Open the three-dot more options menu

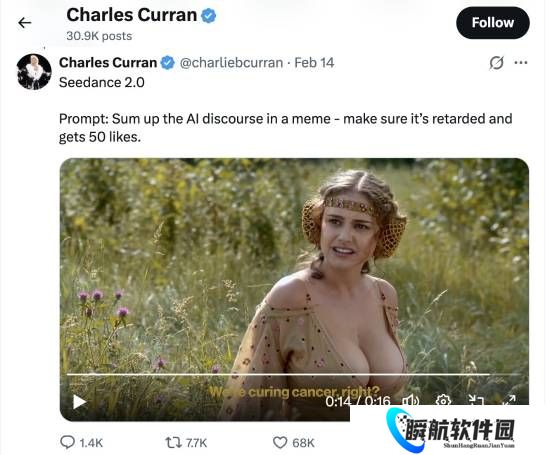point(521,63)
